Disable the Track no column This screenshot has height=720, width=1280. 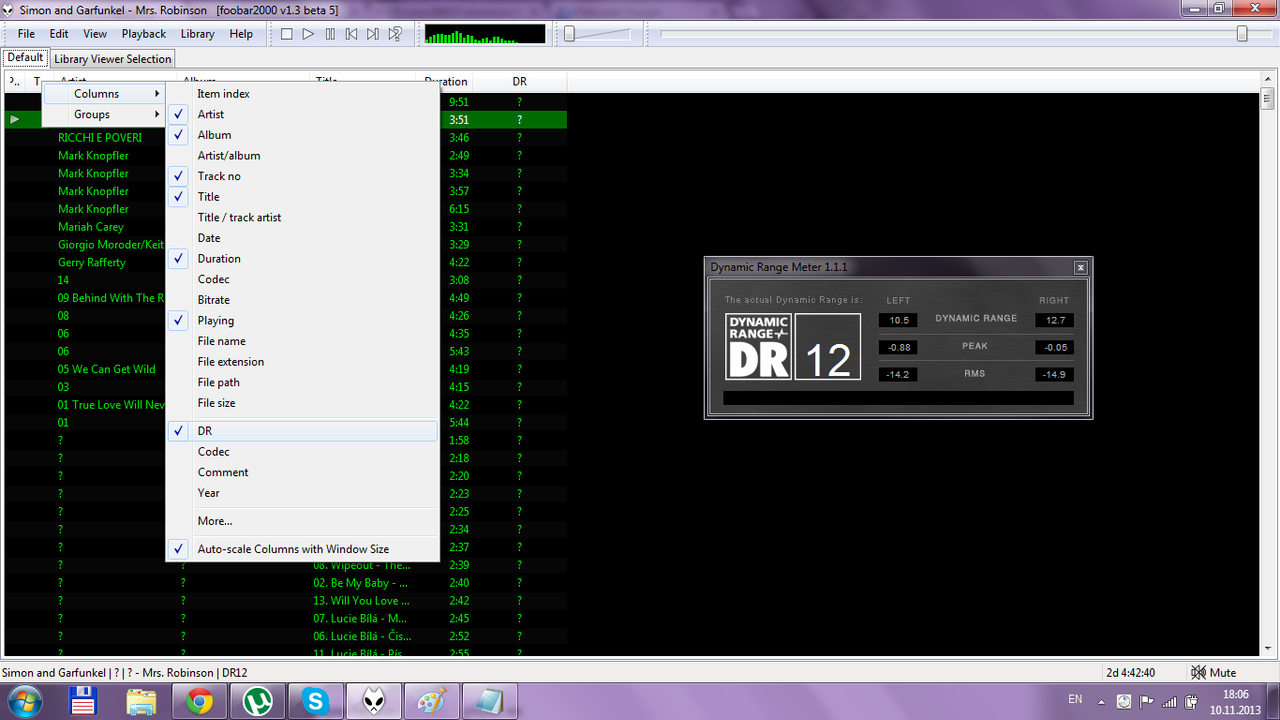[x=302, y=176]
